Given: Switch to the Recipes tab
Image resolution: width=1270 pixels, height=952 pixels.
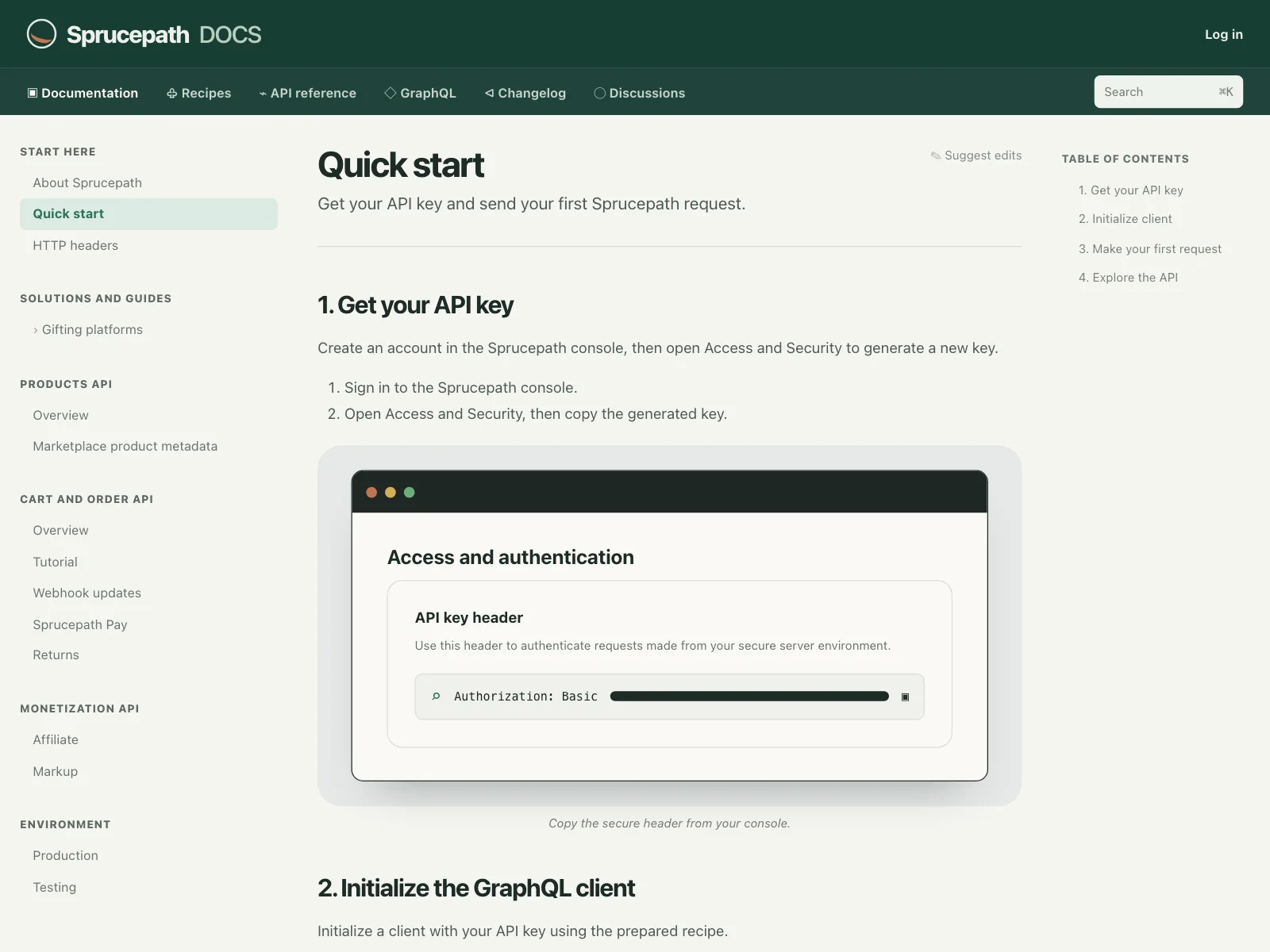Looking at the screenshot, I should point(199,93).
